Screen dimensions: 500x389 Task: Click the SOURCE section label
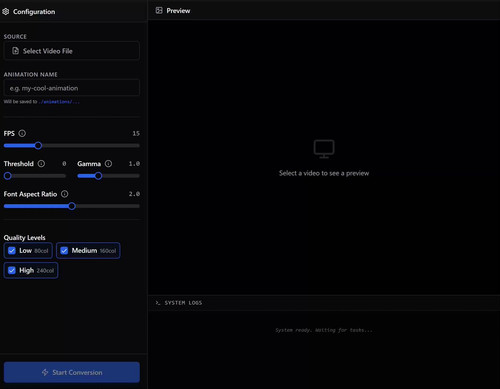point(15,37)
